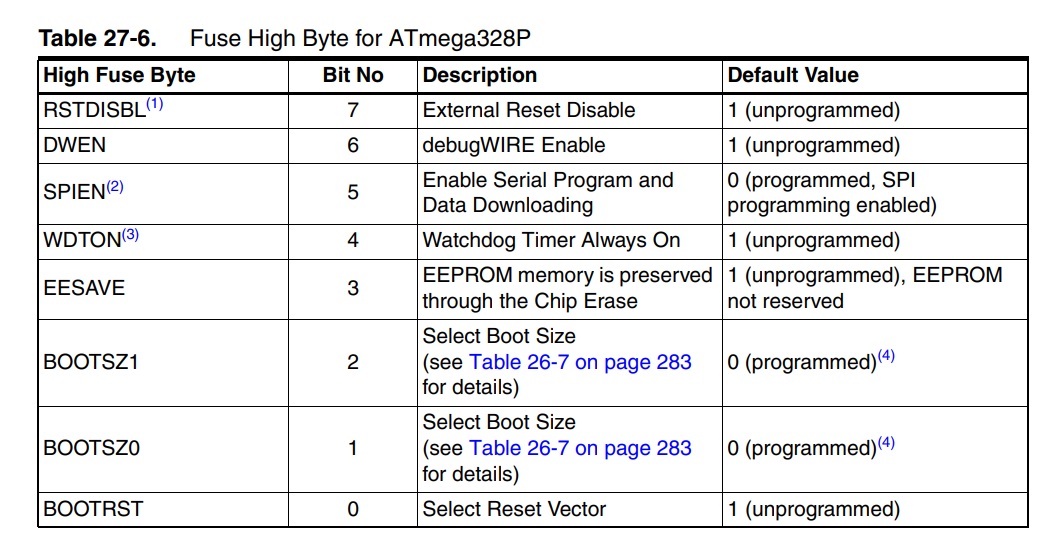Click the Default Value column header
The image size is (1060, 543).
(x=793, y=75)
